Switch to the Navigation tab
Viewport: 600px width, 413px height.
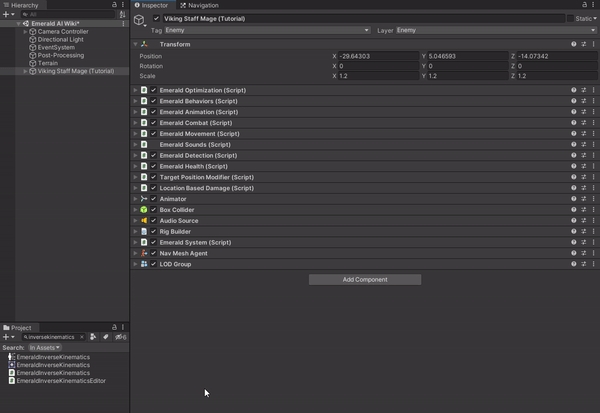(x=202, y=5)
